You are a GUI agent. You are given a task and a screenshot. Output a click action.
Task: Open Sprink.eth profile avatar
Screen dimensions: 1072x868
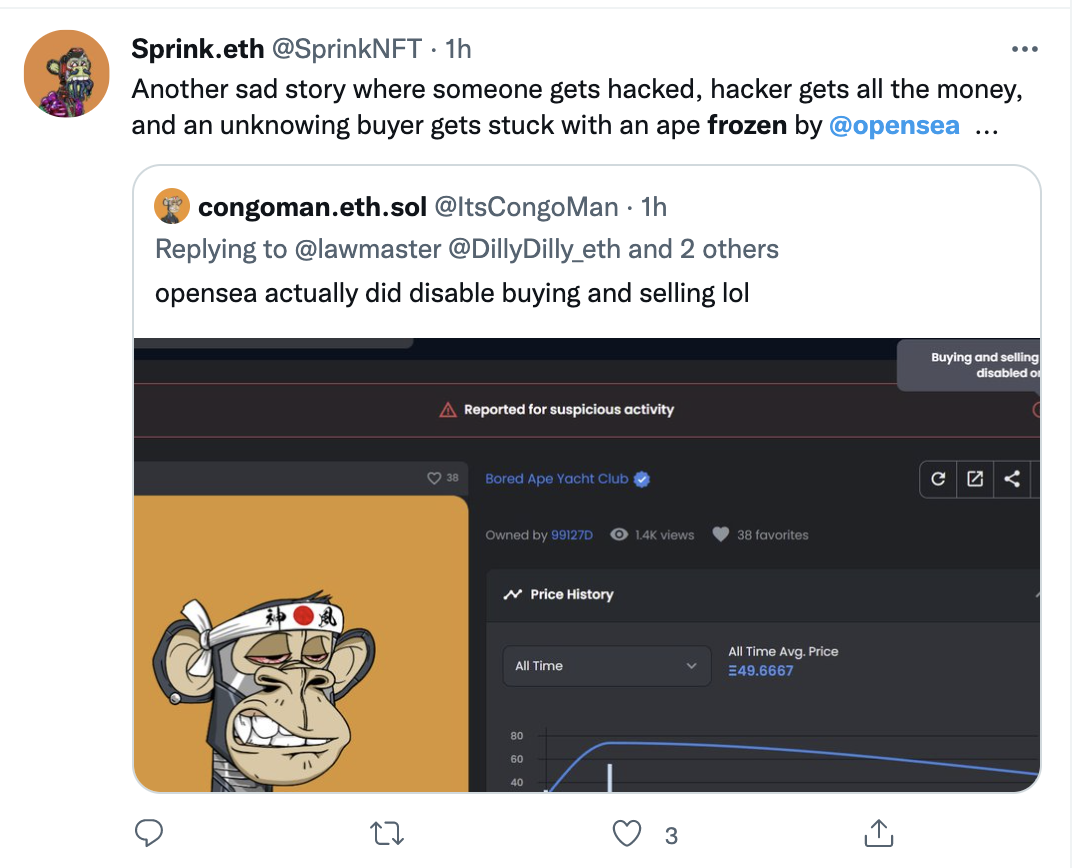(66, 73)
